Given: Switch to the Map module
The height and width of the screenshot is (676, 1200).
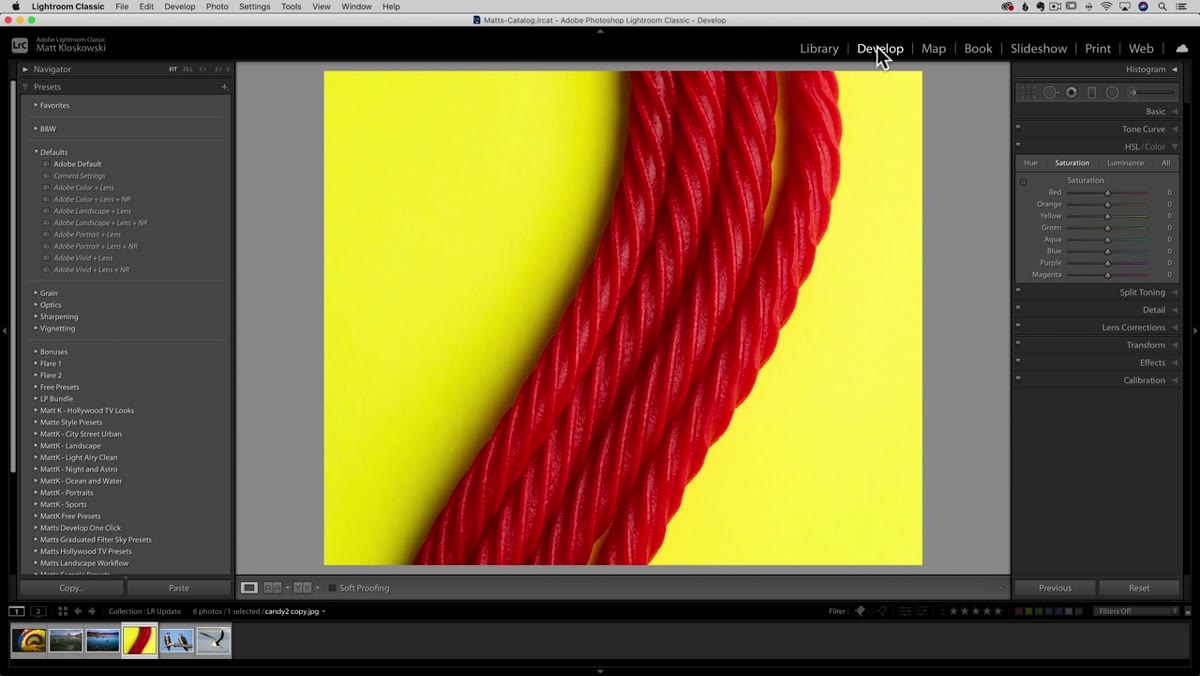Looking at the screenshot, I should pyautogui.click(x=933, y=48).
